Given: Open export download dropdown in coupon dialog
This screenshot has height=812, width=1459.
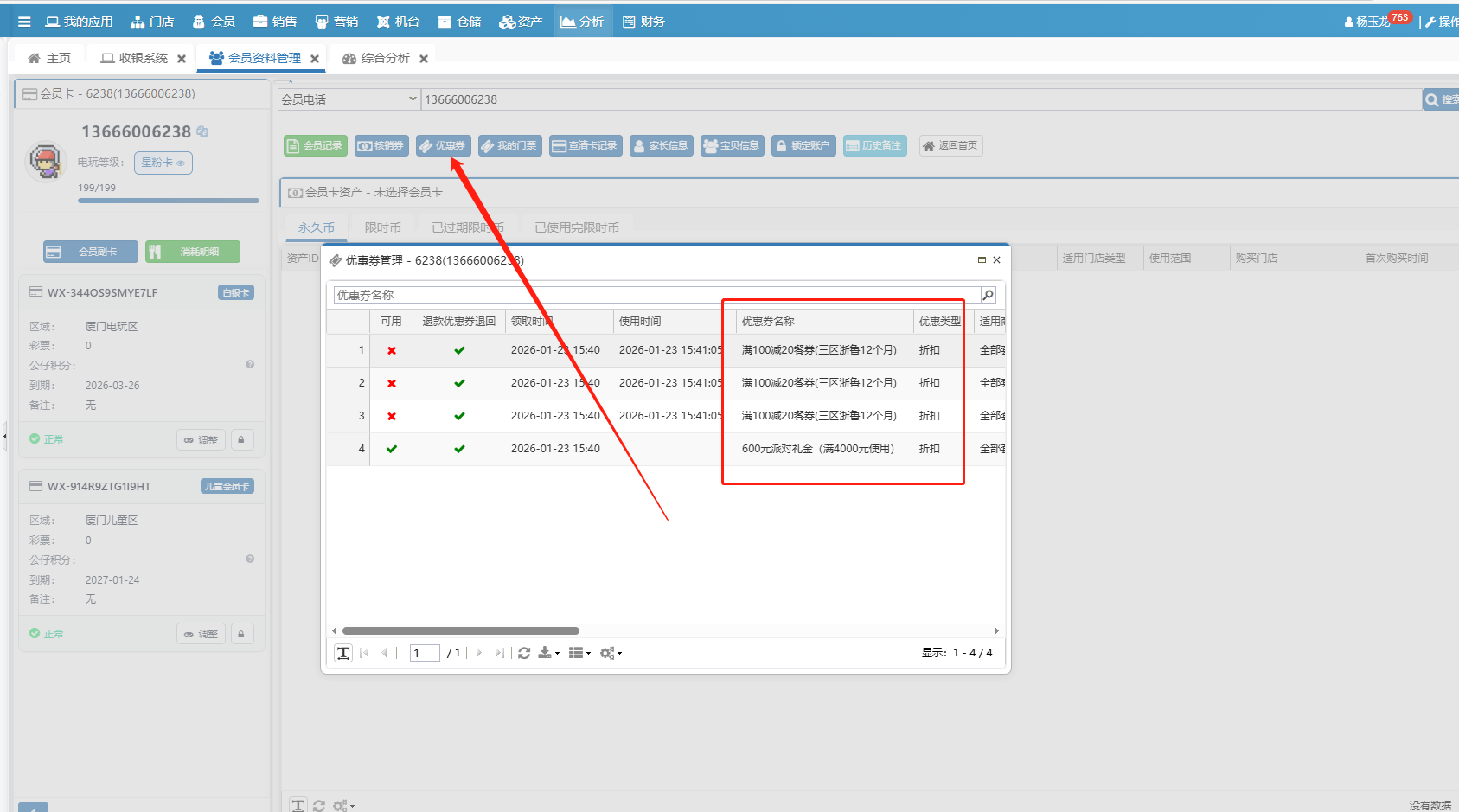Looking at the screenshot, I should [548, 653].
